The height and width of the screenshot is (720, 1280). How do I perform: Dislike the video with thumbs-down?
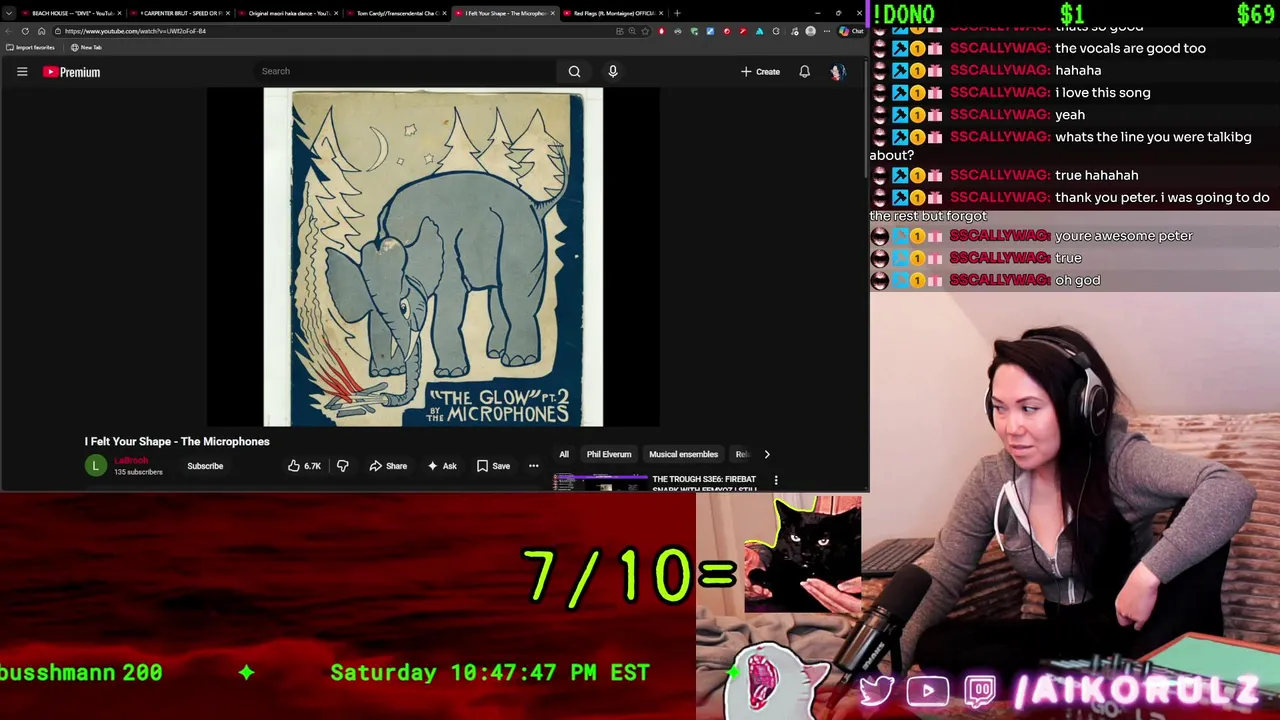[342, 466]
